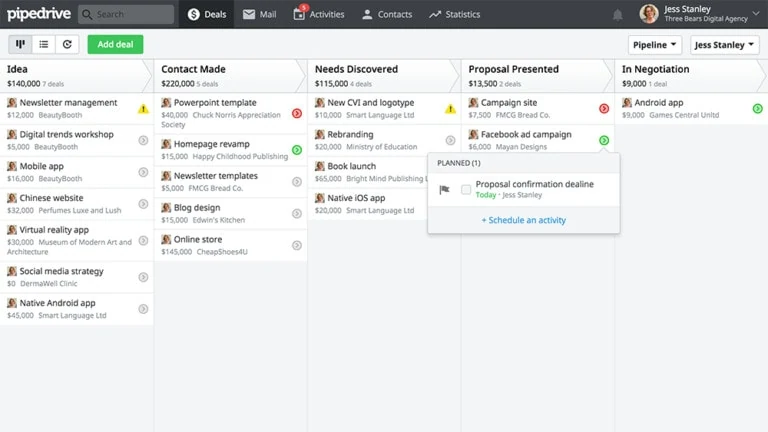
Task: Click activity arrow on Social media strategy
Action: click(x=143, y=277)
